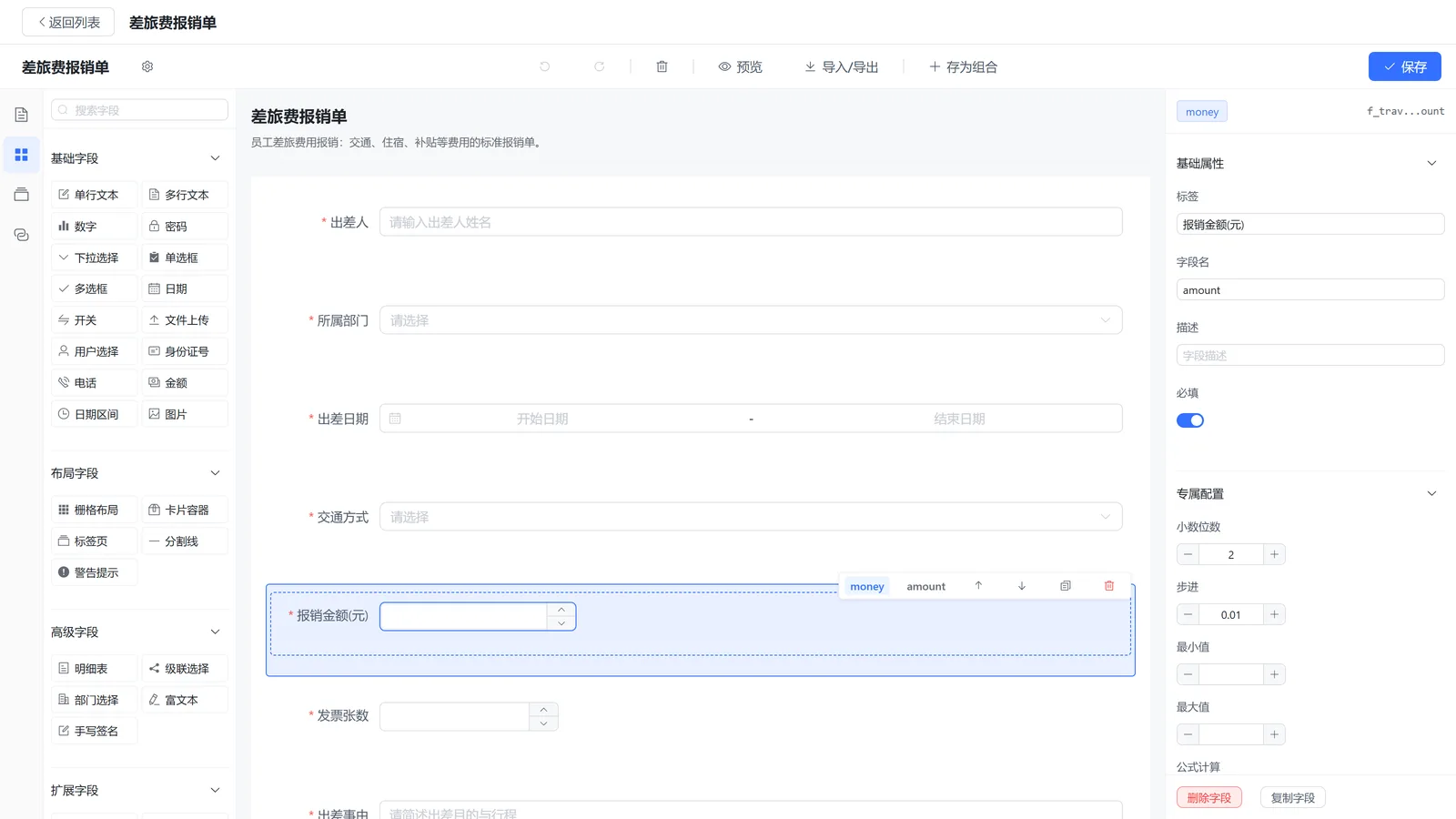Open the 导入/导出 menu
This screenshot has height=819, width=1456.
(842, 66)
